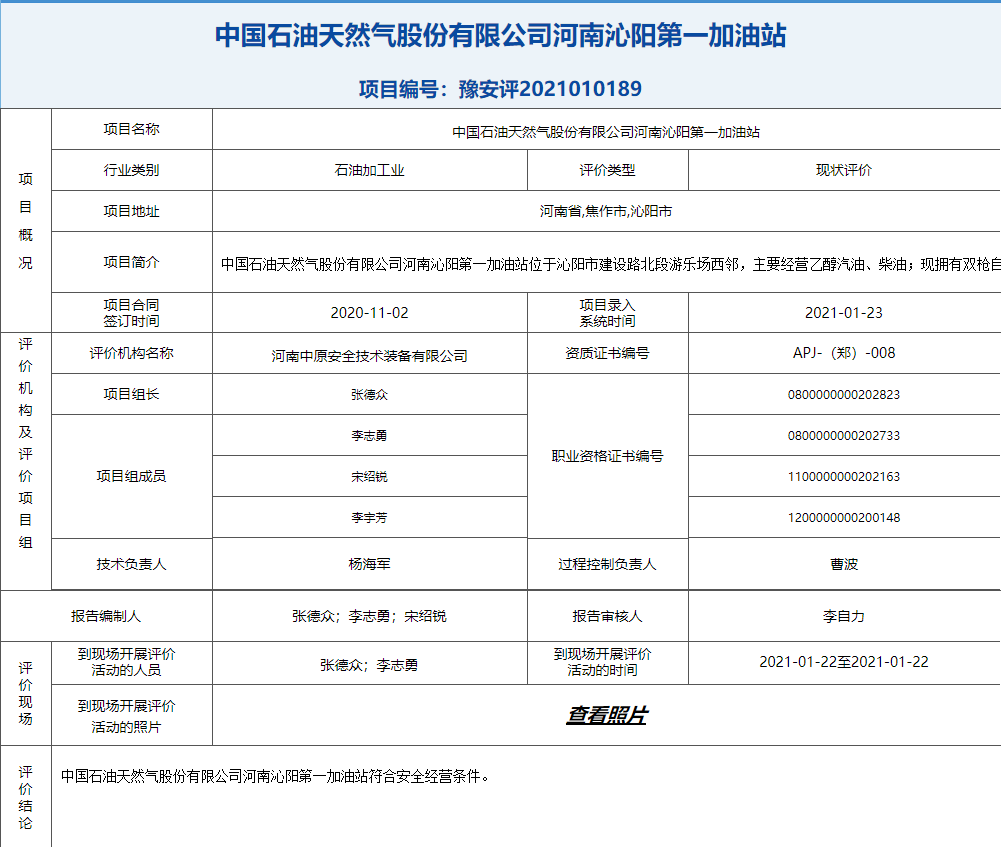Select team member 李宇芳

point(370,518)
